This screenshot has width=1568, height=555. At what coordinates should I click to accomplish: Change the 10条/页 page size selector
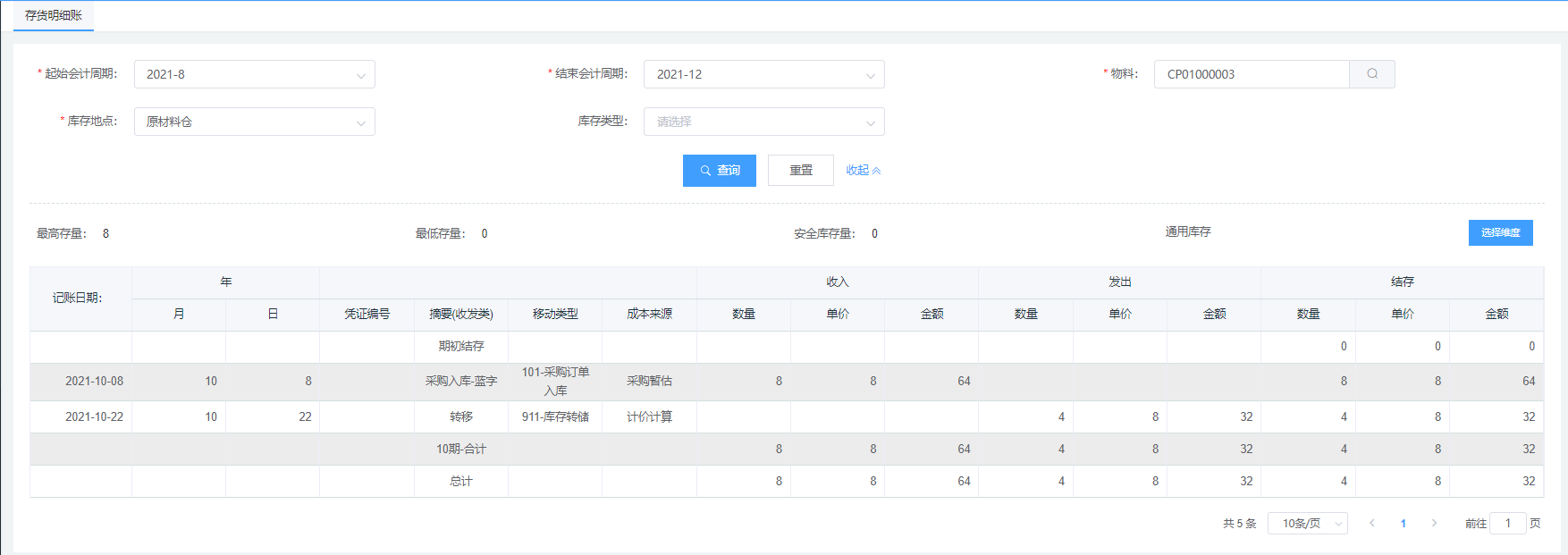pos(1308,523)
